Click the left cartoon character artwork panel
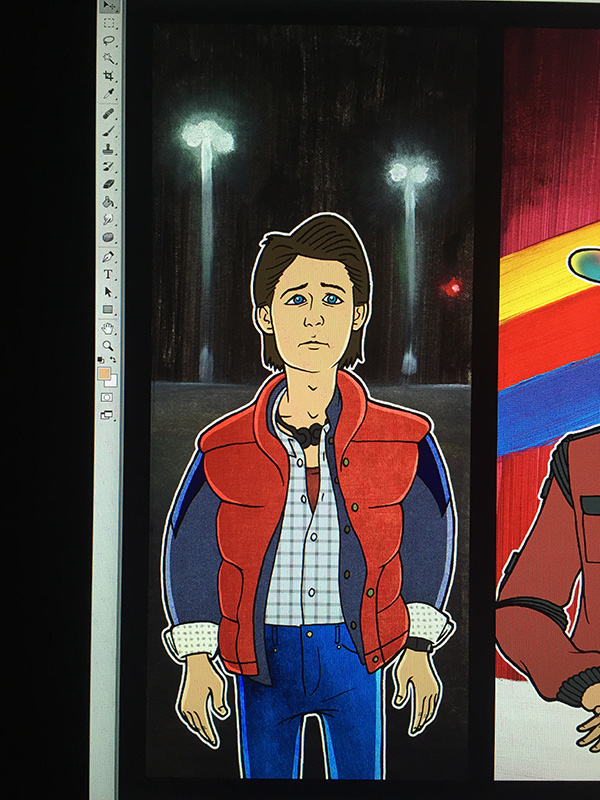Viewport: 600px width, 800px height. pyautogui.click(x=310, y=402)
